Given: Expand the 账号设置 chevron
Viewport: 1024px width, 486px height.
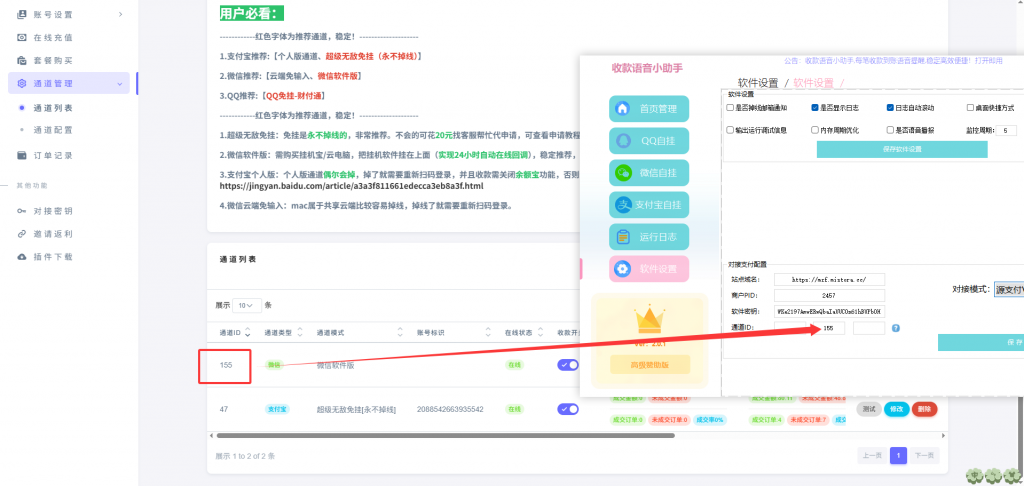Looking at the screenshot, I should tap(121, 14).
